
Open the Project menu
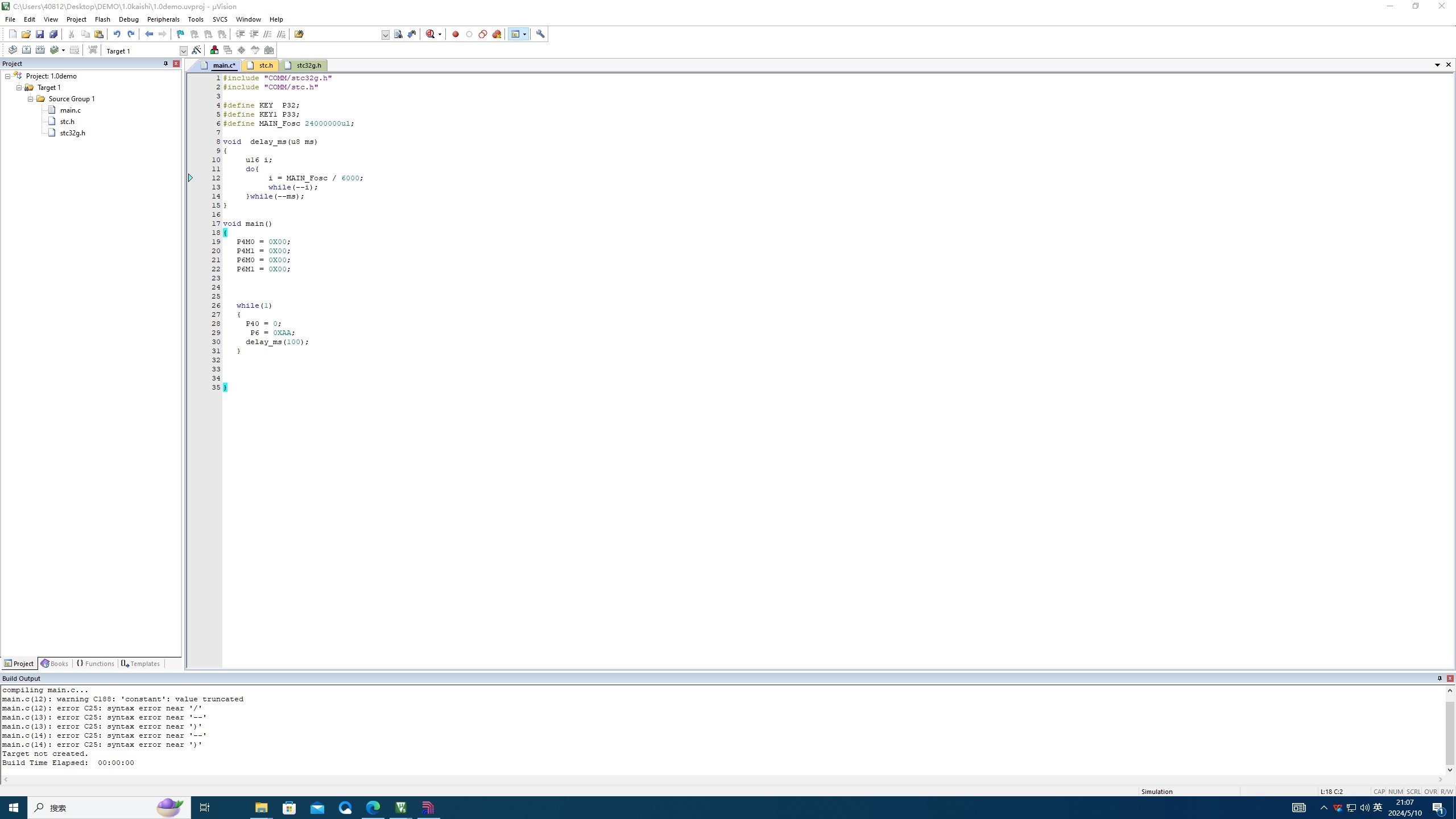pyautogui.click(x=76, y=19)
